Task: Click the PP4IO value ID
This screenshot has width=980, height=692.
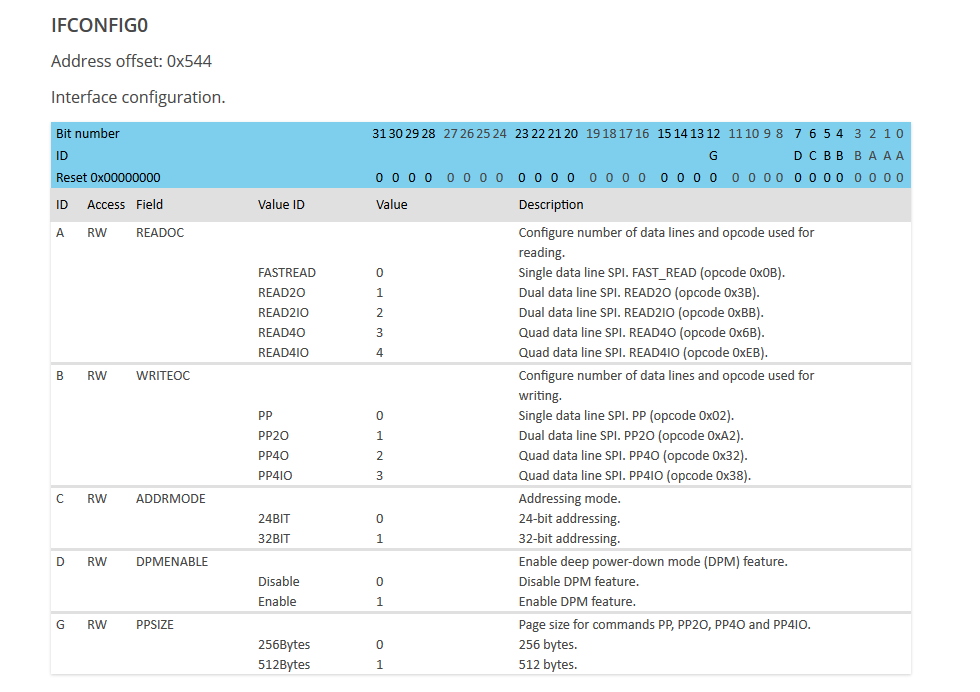Action: click(275, 476)
